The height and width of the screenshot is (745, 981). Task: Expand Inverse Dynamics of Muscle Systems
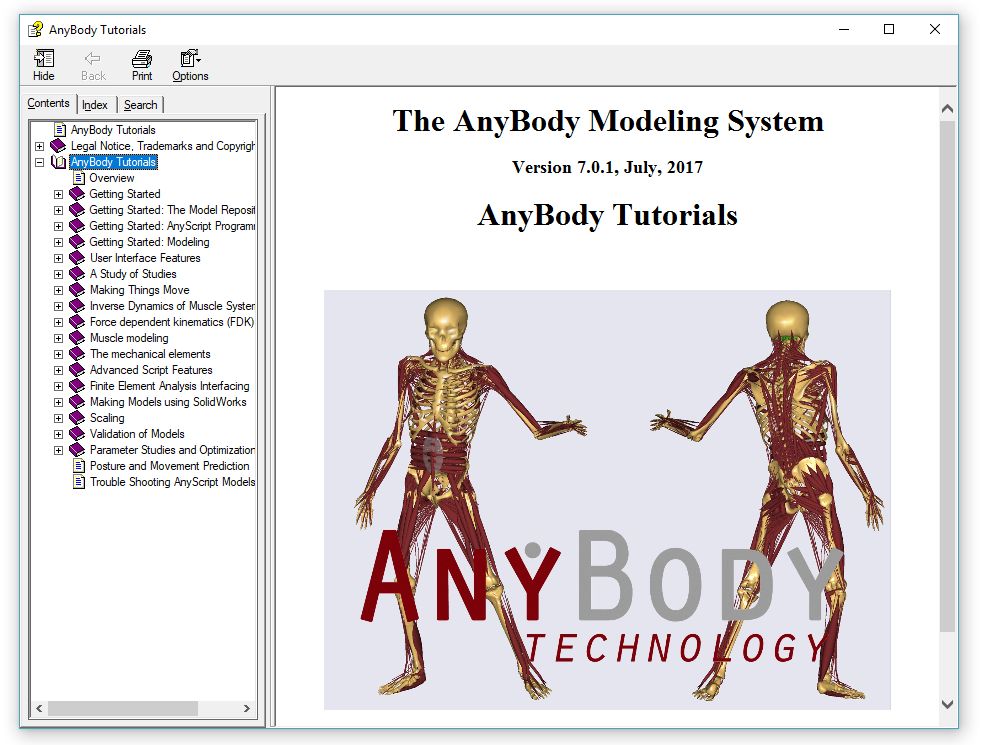pos(58,306)
